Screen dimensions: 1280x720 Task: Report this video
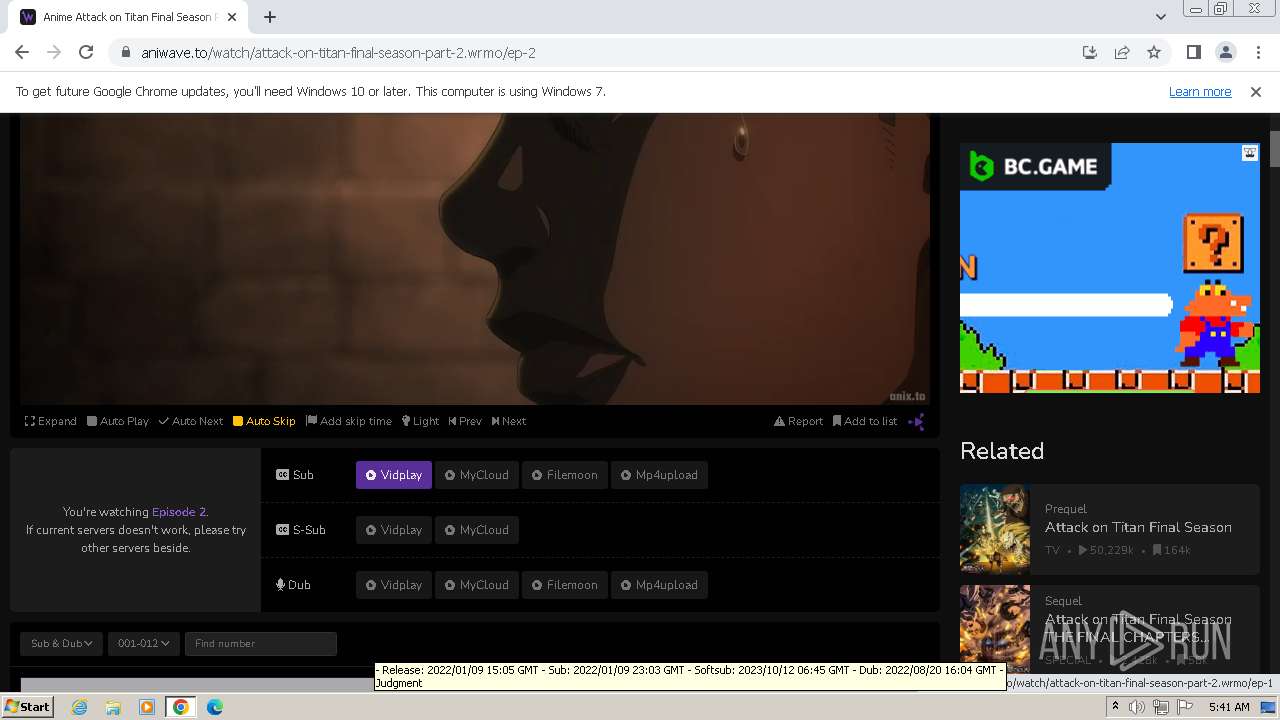click(798, 421)
